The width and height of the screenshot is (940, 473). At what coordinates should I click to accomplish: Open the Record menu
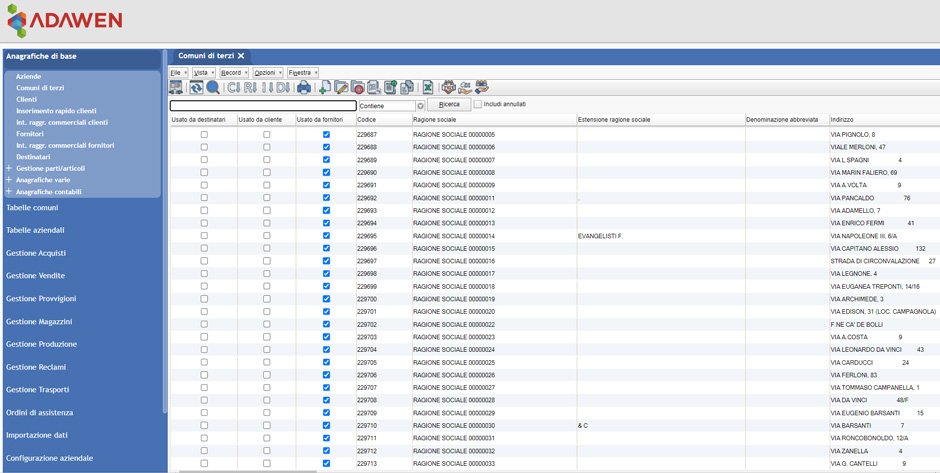pyautogui.click(x=233, y=73)
